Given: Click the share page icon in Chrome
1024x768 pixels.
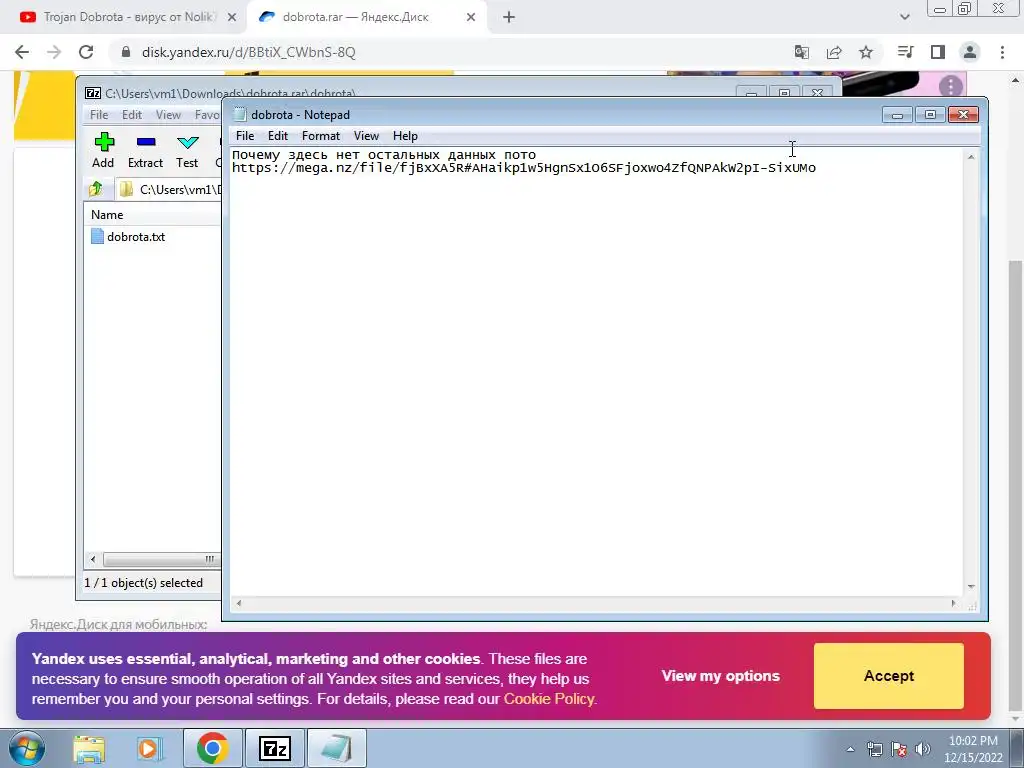Looking at the screenshot, I should click(834, 52).
